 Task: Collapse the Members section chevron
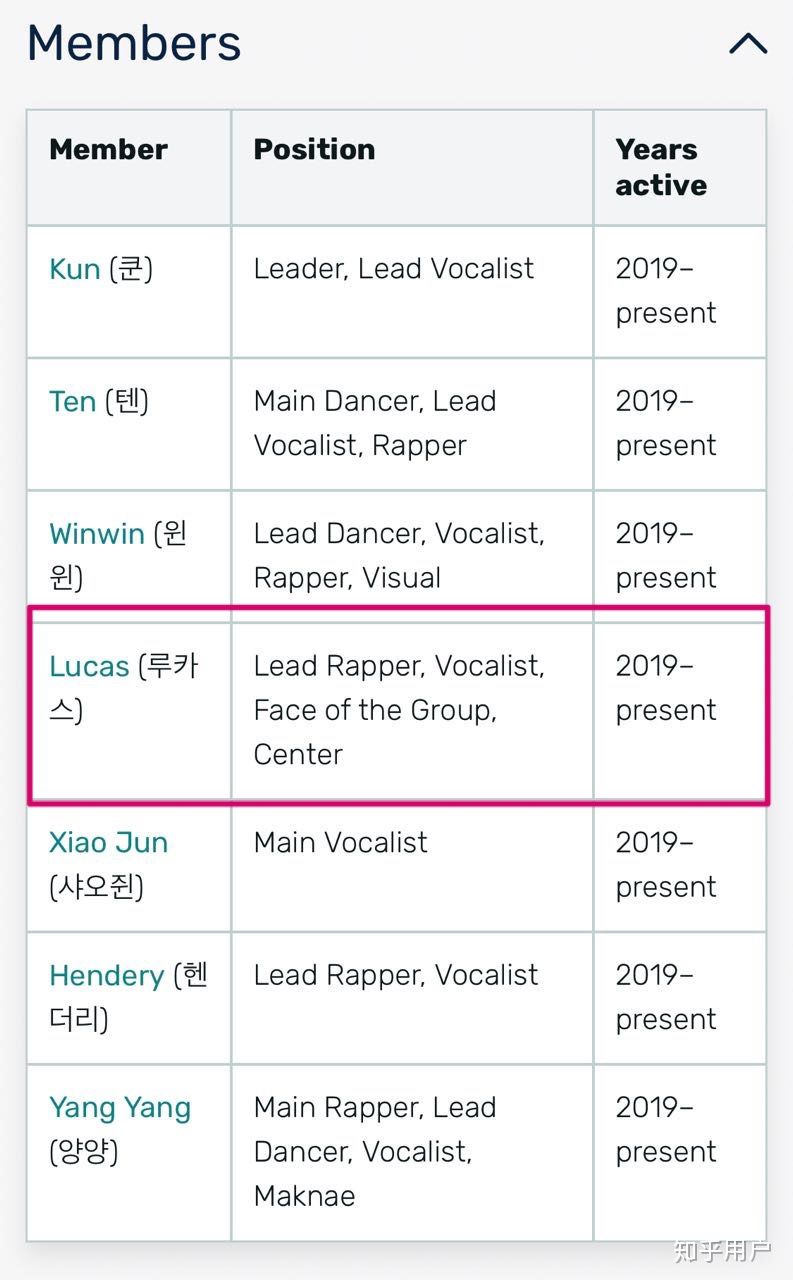747,44
